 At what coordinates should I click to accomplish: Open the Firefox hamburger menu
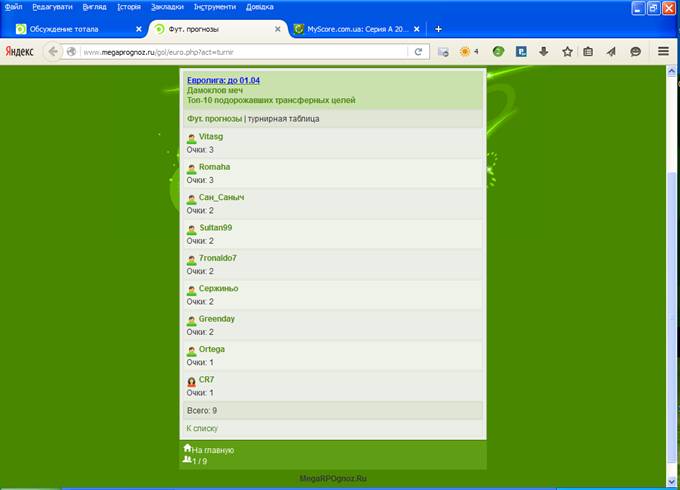pyautogui.click(x=663, y=51)
